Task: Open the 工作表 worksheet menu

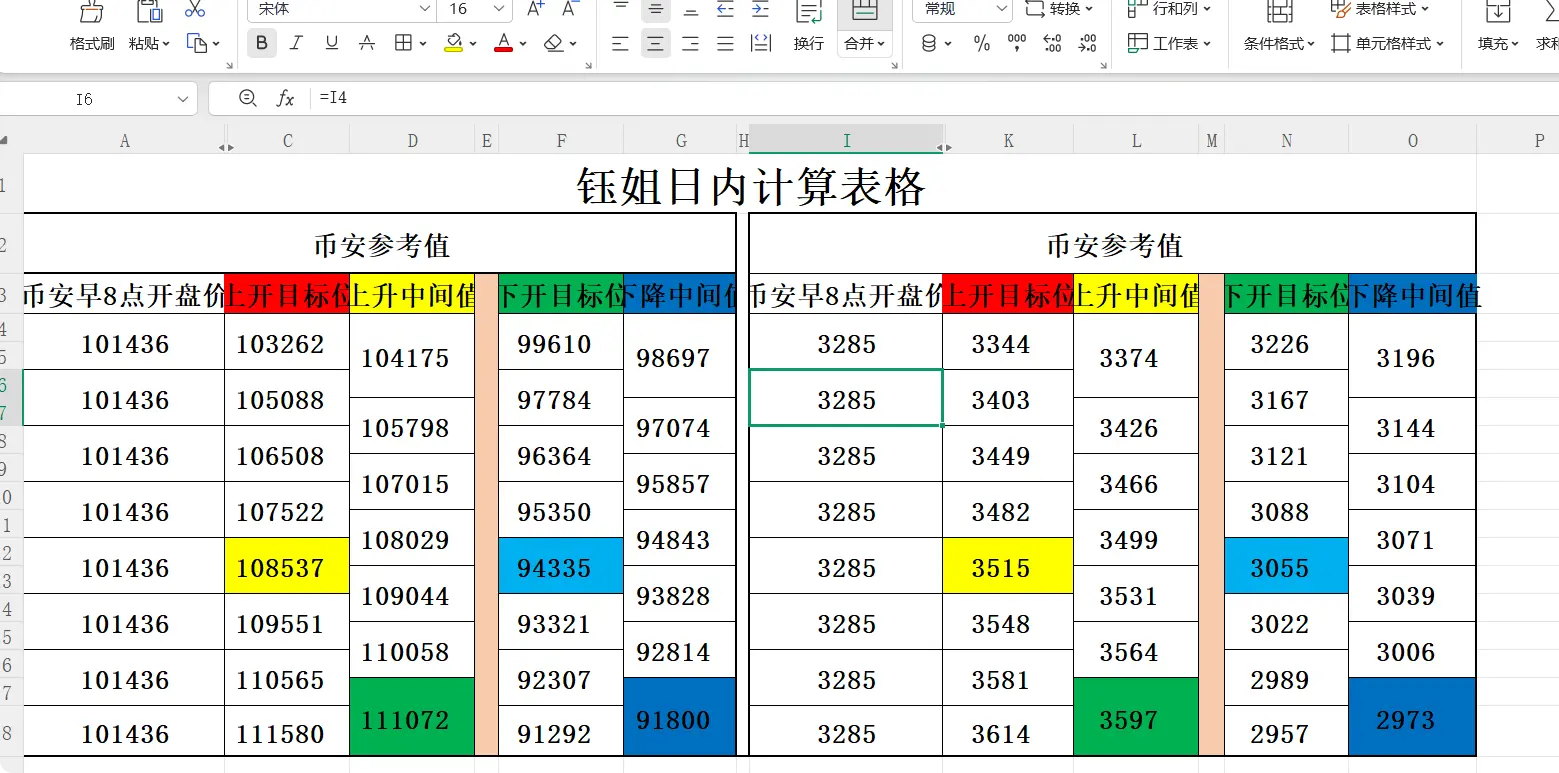Action: click(x=1168, y=43)
